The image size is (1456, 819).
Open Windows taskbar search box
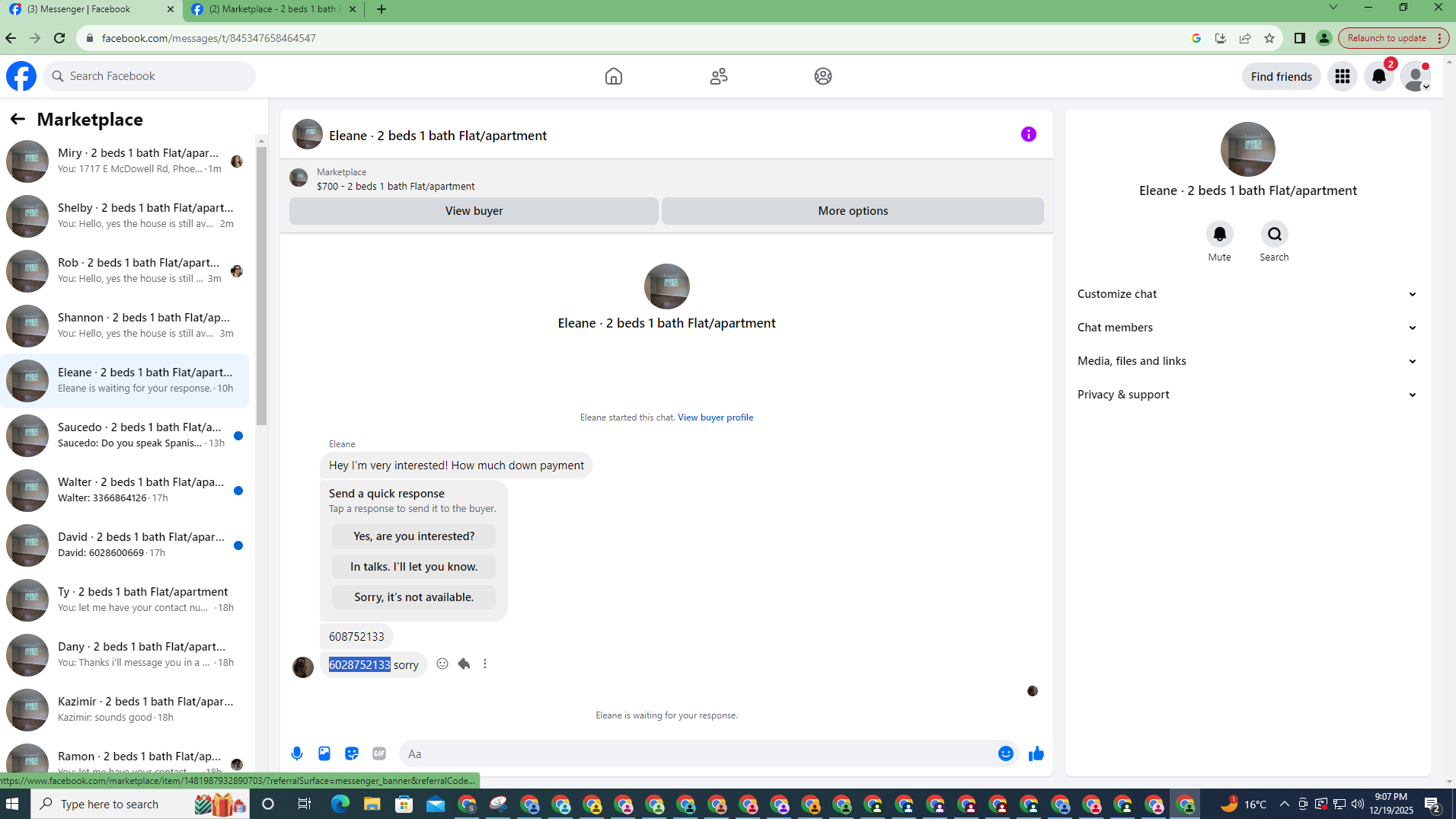[x=140, y=804]
